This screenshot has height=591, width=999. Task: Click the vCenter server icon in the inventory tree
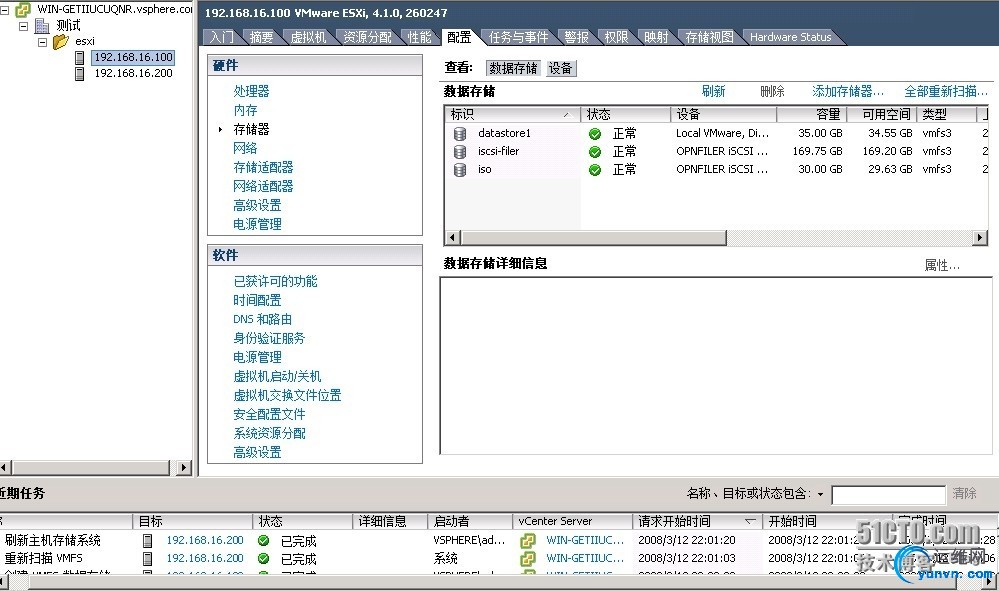[x=23, y=9]
